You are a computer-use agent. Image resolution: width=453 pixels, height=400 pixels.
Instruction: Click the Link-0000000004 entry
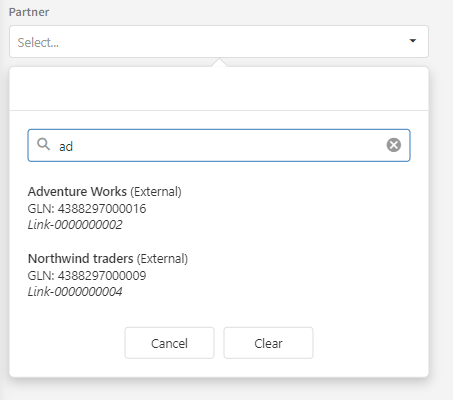tap(75, 291)
